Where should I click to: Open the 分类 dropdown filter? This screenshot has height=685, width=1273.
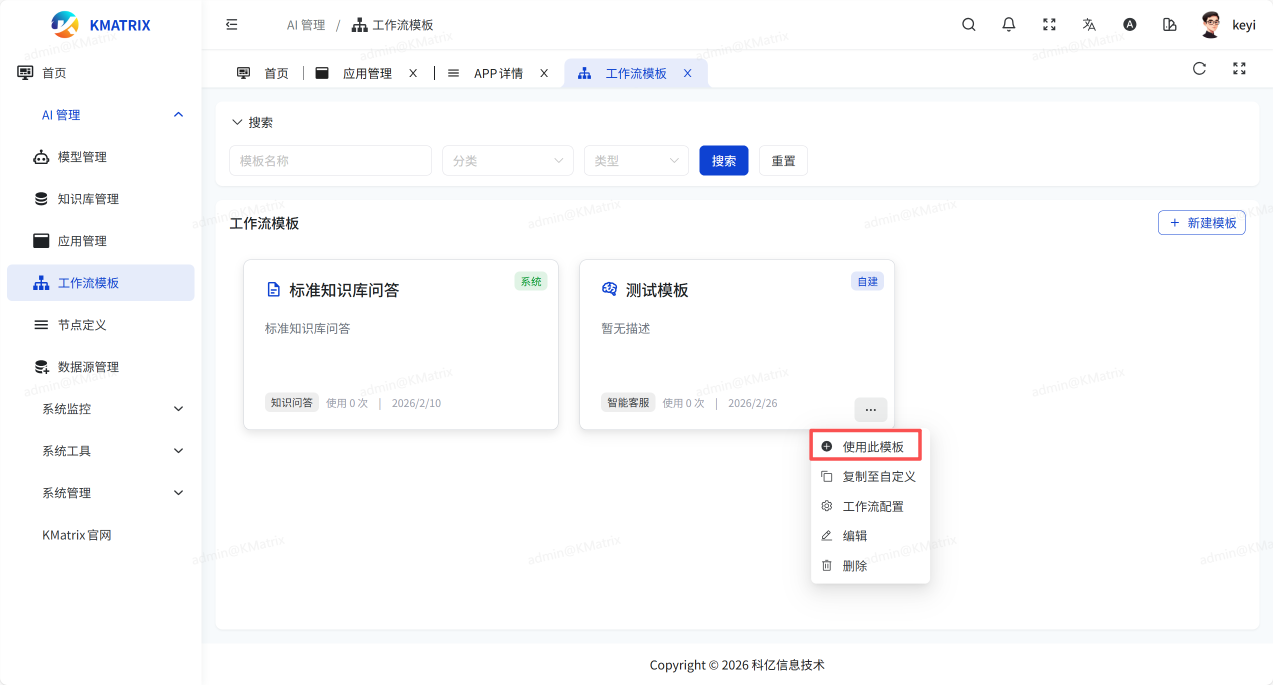pos(507,161)
